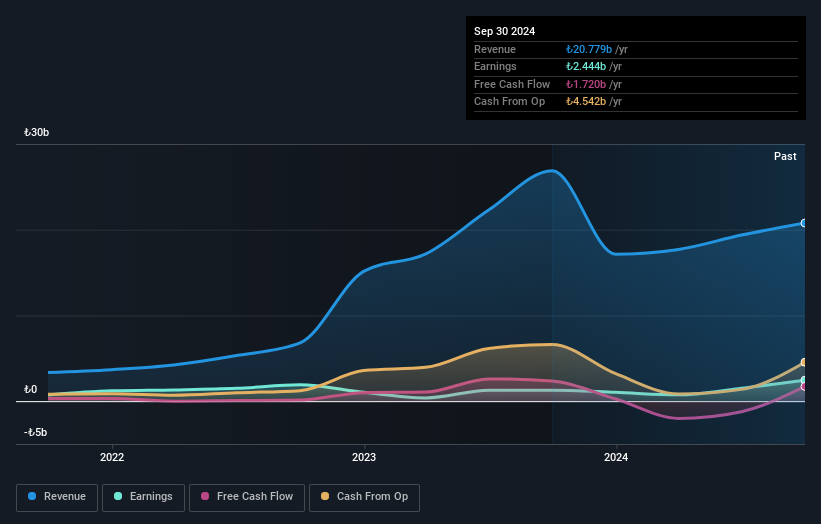Select the Free Cash Flow endpoint marker

tap(804, 387)
